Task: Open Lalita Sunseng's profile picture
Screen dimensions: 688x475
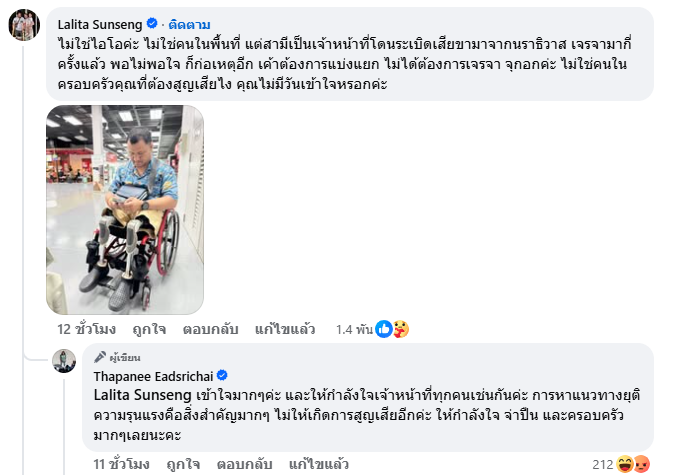Action: coord(24,25)
